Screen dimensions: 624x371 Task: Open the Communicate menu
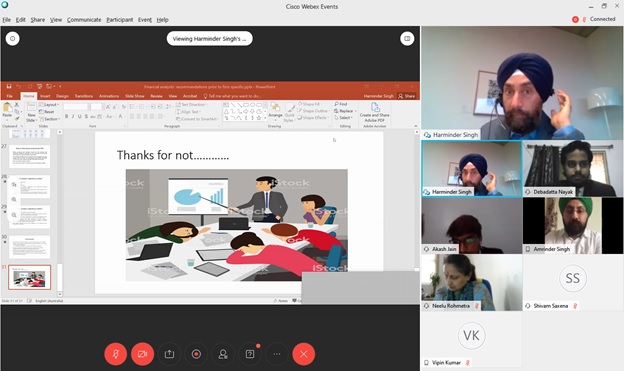[x=84, y=20]
